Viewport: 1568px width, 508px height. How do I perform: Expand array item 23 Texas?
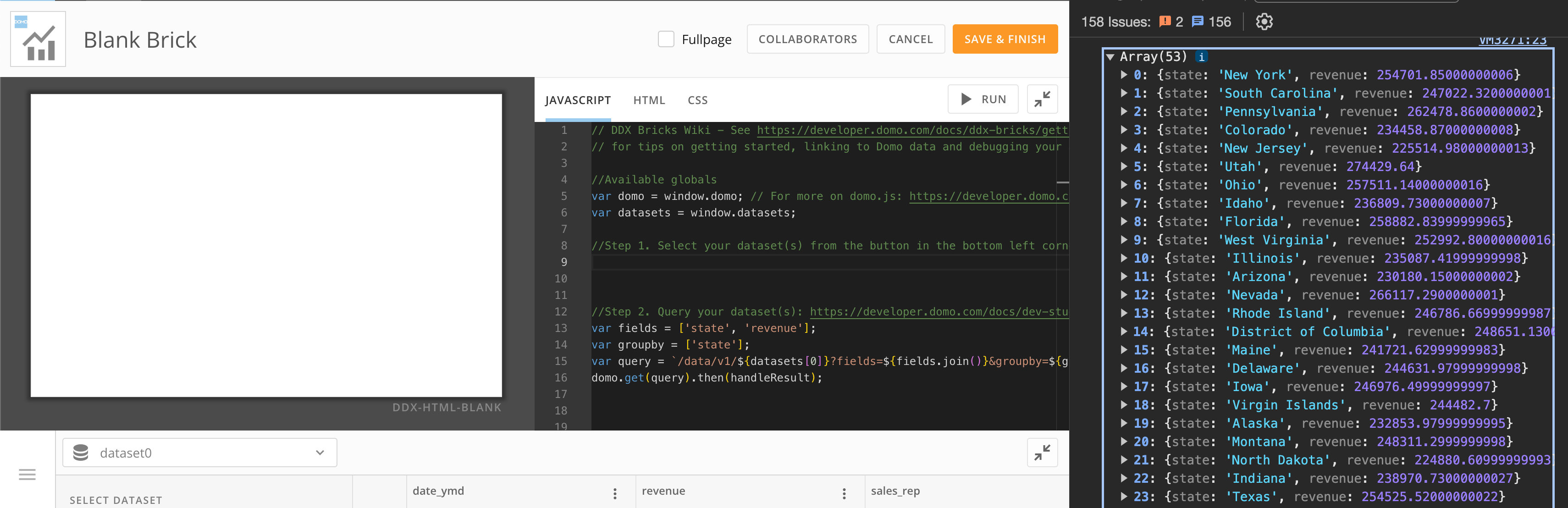1124,497
